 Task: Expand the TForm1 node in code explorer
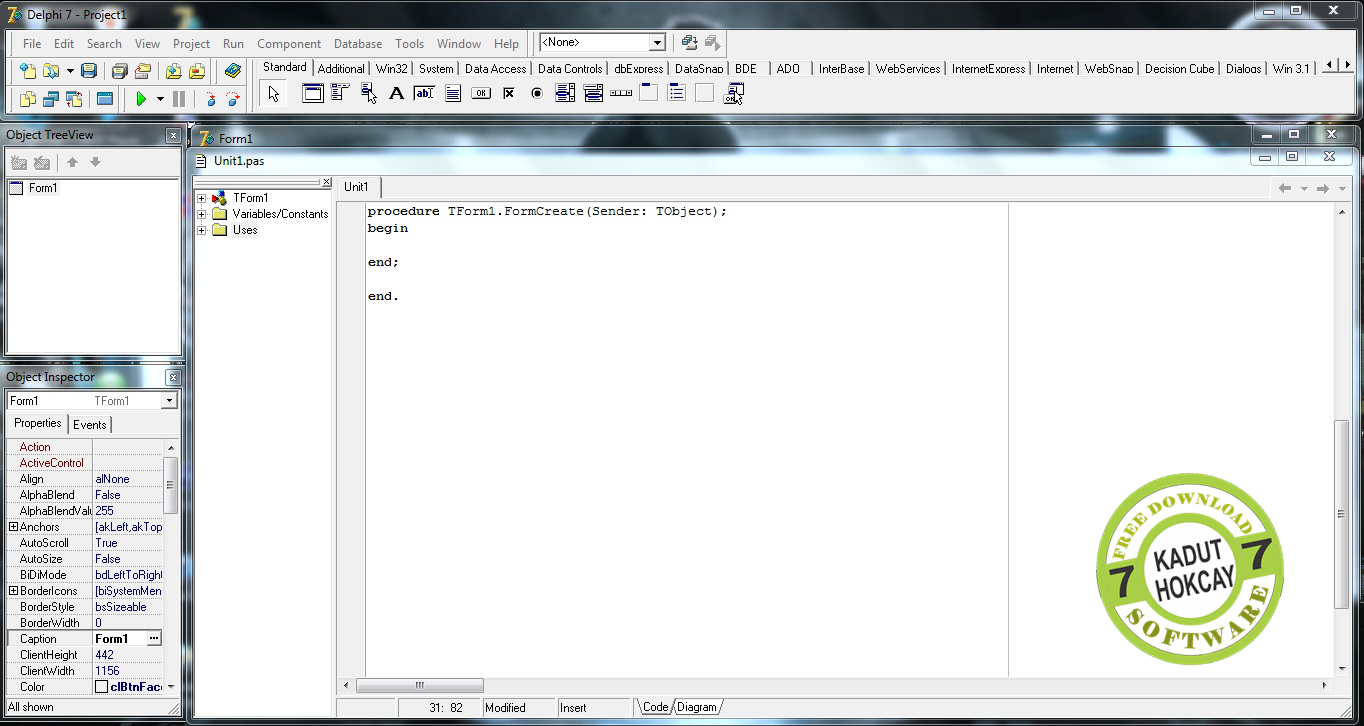click(x=202, y=198)
